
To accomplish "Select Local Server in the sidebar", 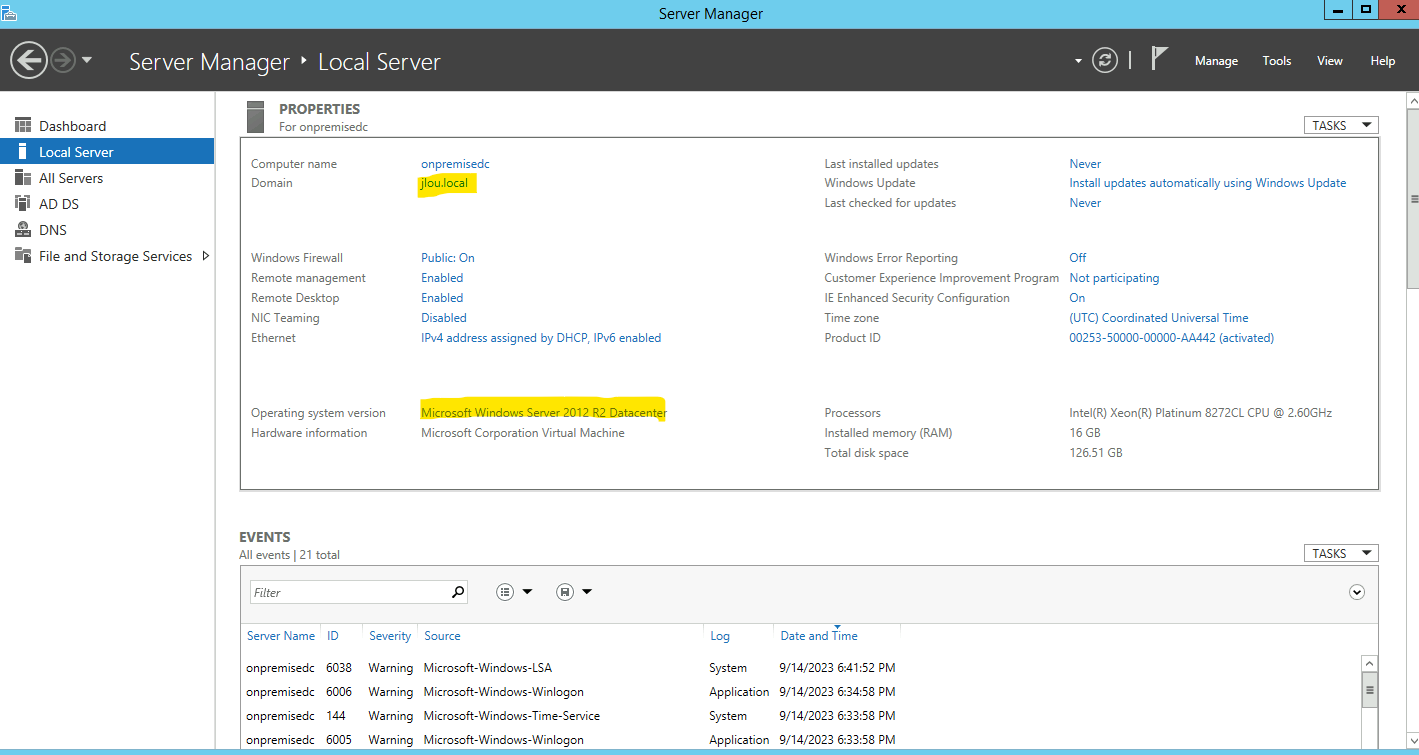I will (107, 152).
